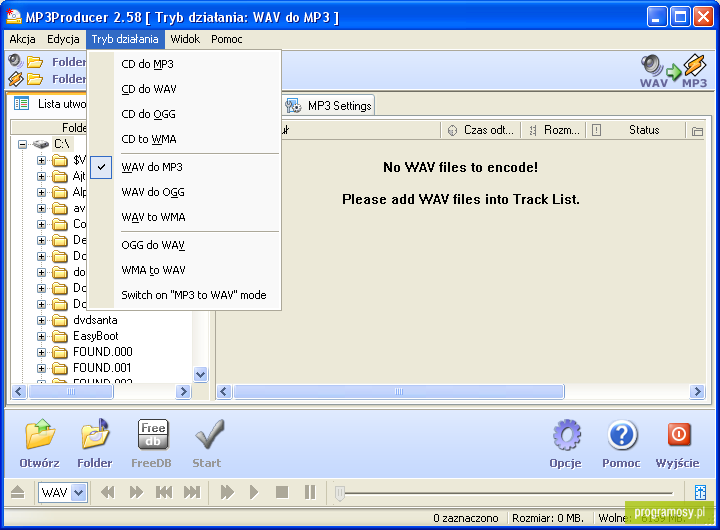Screen dimensions: 720x530
Task: Sort by Status column
Action: click(636, 130)
